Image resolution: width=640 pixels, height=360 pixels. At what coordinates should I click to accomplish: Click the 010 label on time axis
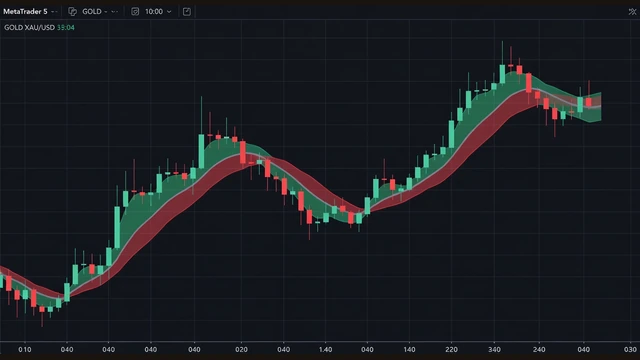point(24,349)
